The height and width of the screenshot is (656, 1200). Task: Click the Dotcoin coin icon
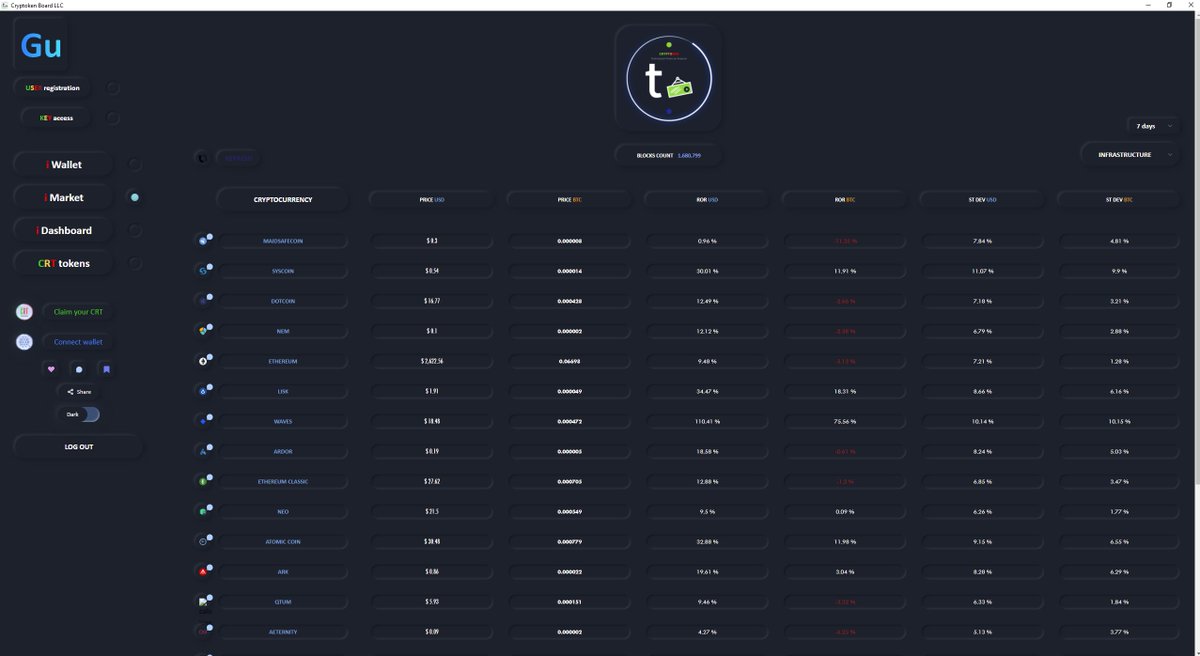click(x=204, y=300)
